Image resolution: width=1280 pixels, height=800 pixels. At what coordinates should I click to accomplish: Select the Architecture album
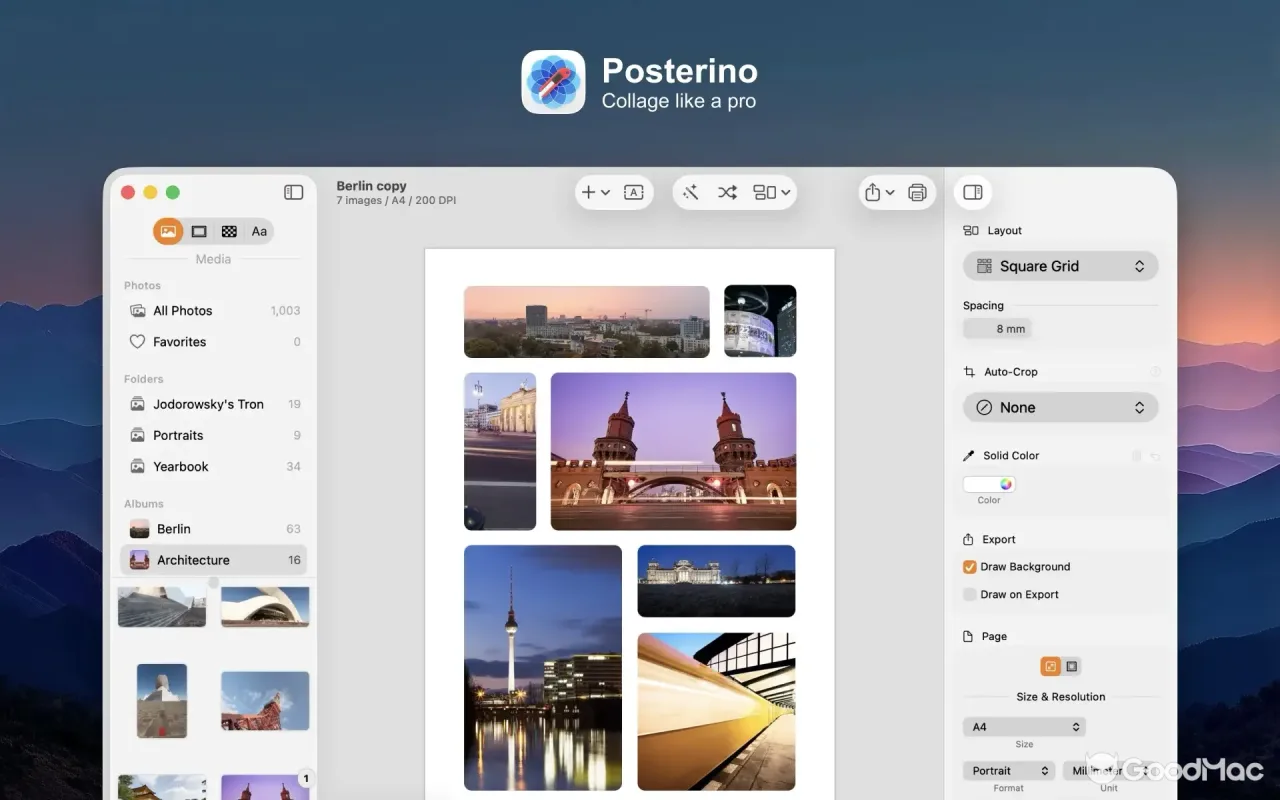214,560
